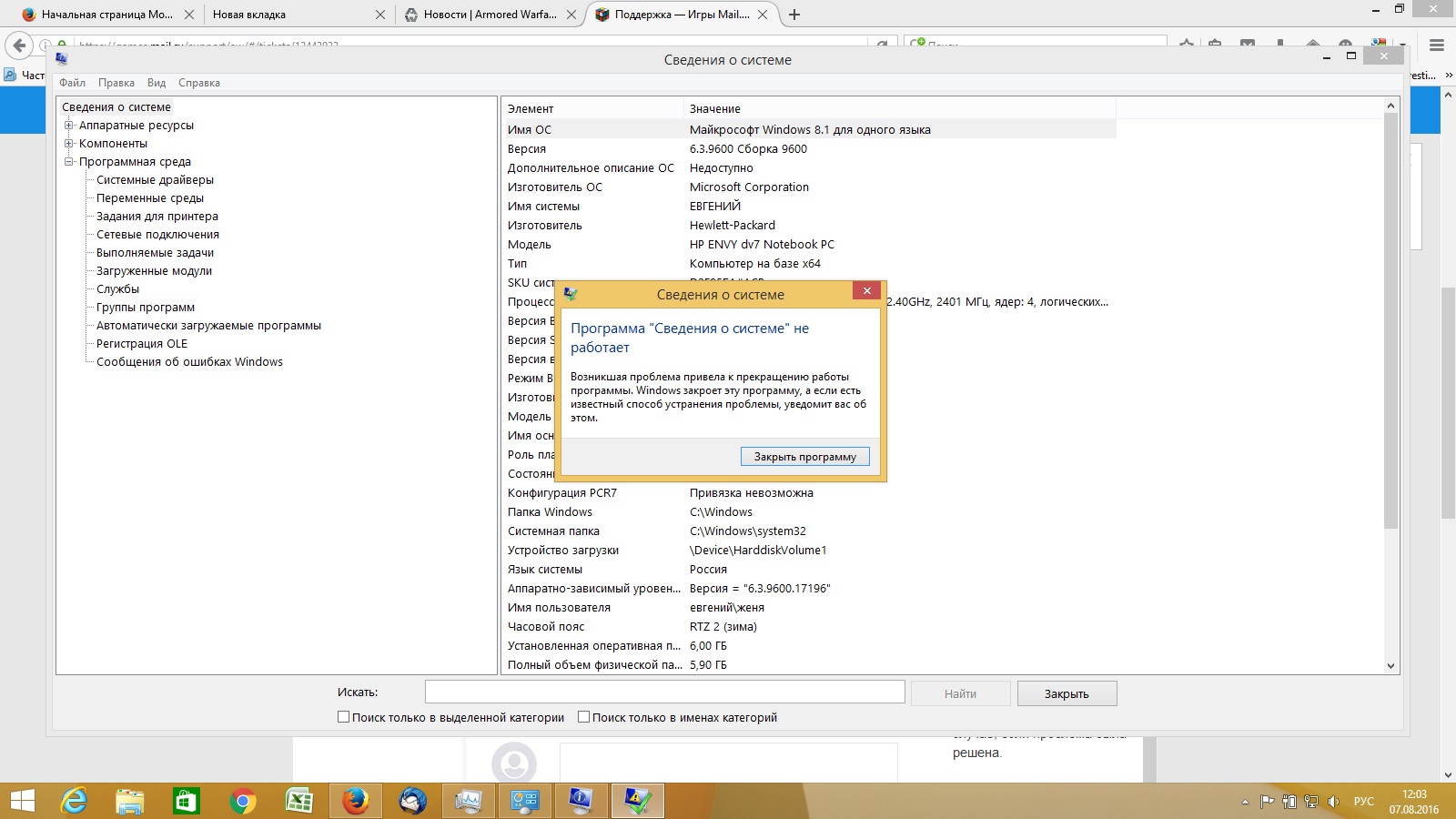Select 'Задания для принтера' tree item
The height and width of the screenshot is (819, 1456).
coord(157,217)
